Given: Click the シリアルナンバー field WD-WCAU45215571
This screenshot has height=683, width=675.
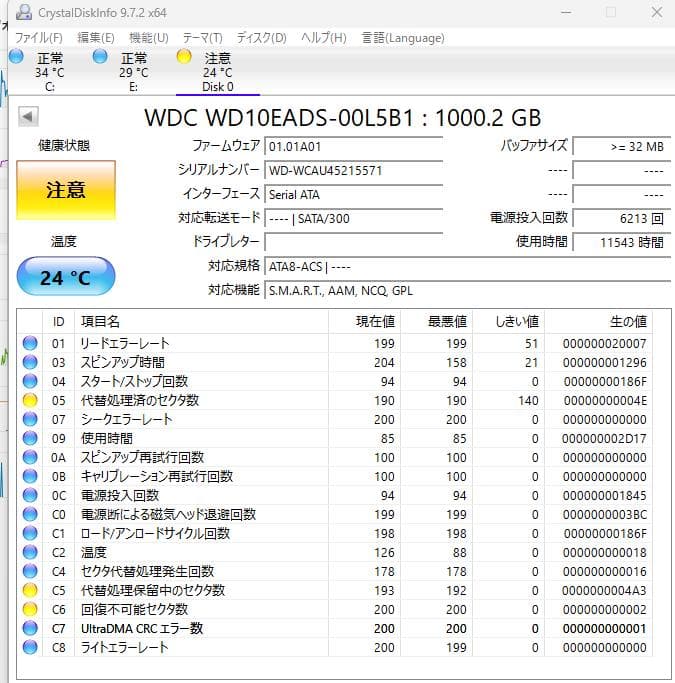Looking at the screenshot, I should 354,170.
